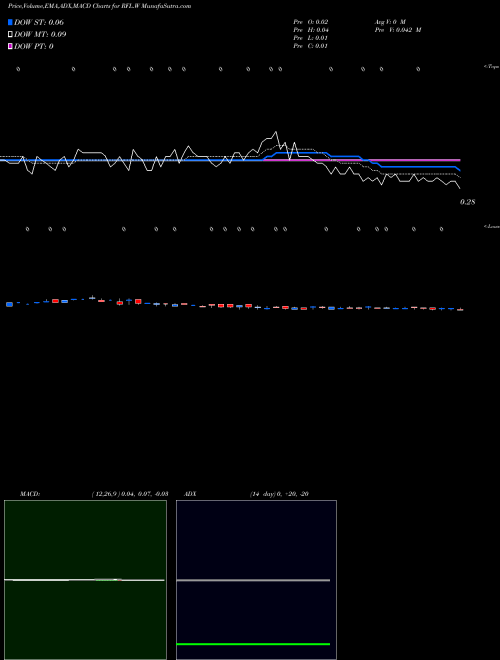Image resolution: width=500 pixels, height=660 pixels.
Task: Click the 'Pre O: 0.02' open value
Action: (311, 22)
